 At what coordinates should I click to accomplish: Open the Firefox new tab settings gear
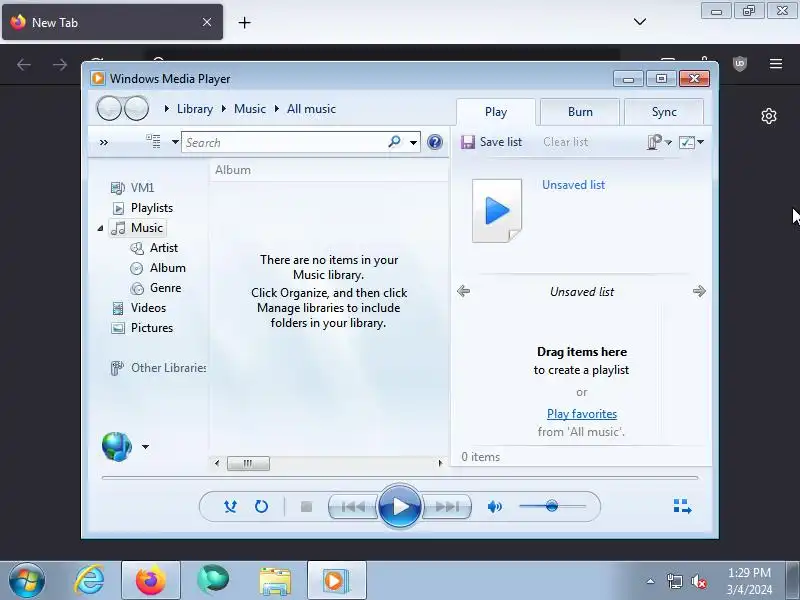coord(769,116)
